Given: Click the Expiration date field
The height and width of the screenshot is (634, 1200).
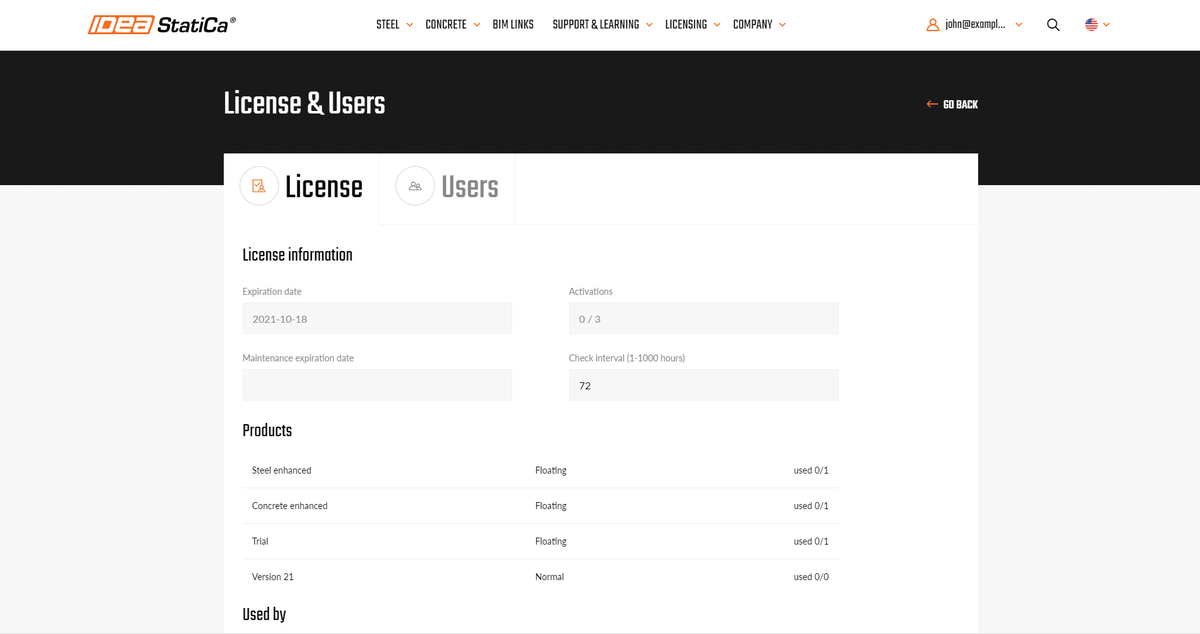Looking at the screenshot, I should click(377, 318).
